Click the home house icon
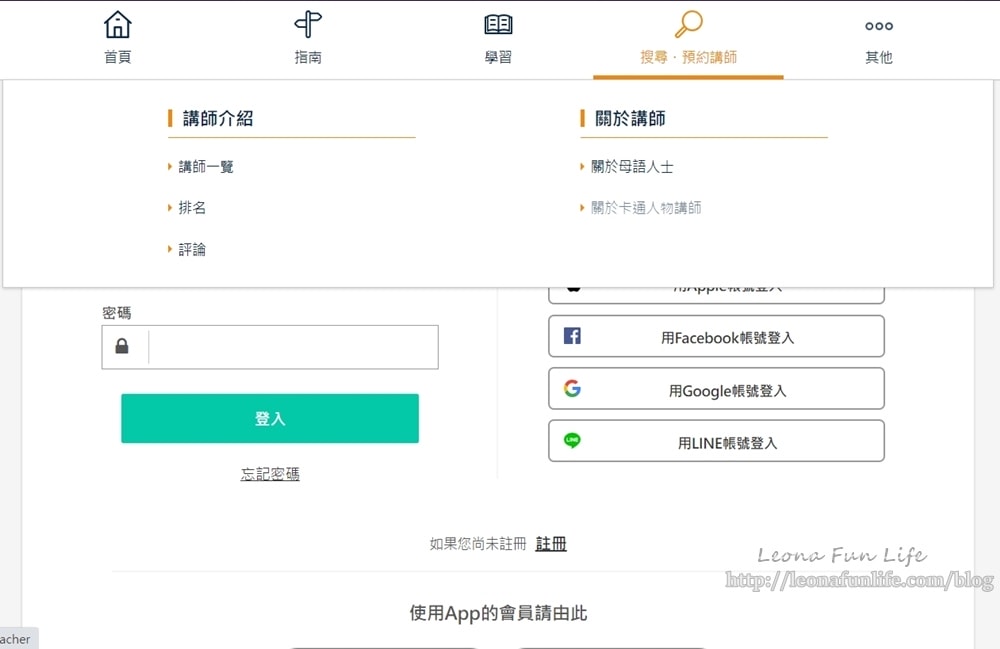 pyautogui.click(x=118, y=25)
